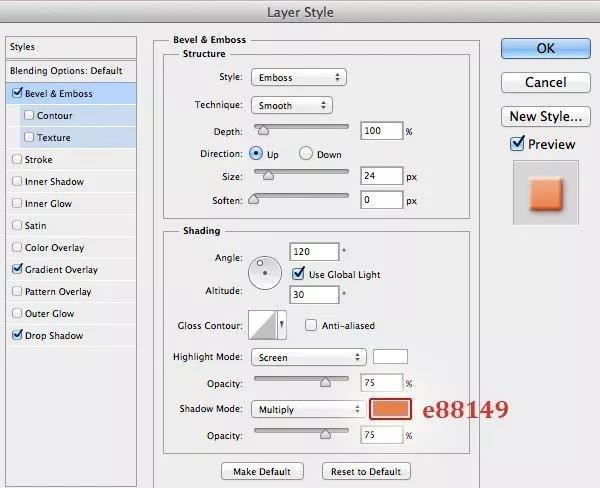
Task: Click the Size value input field
Action: pos(381,176)
